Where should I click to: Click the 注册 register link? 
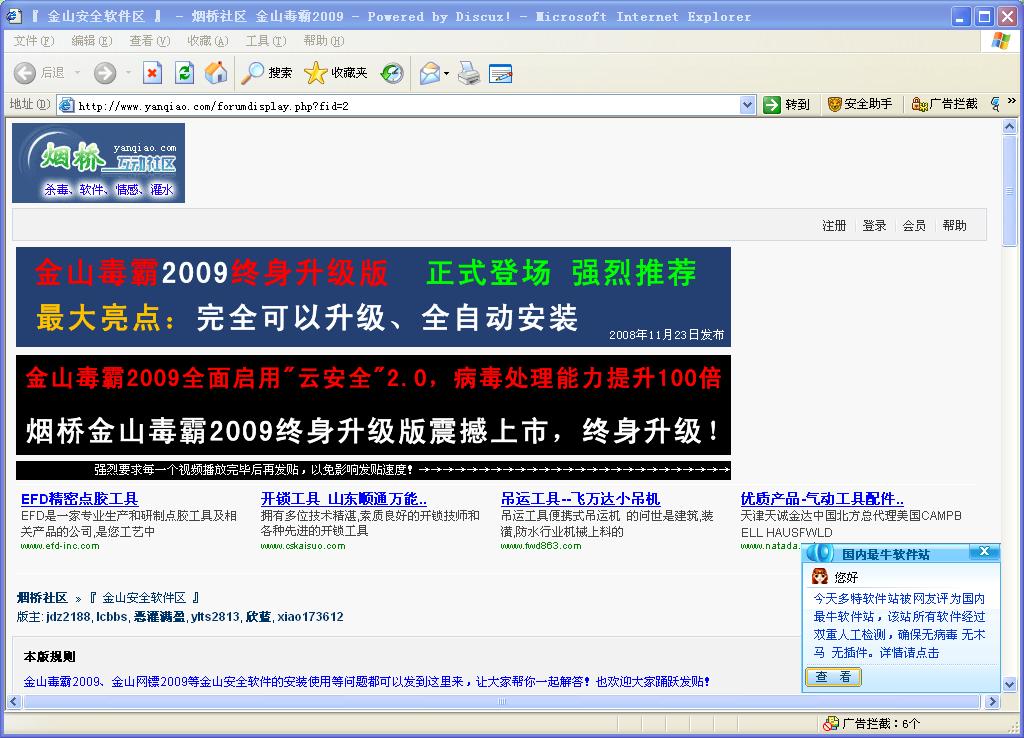834,225
